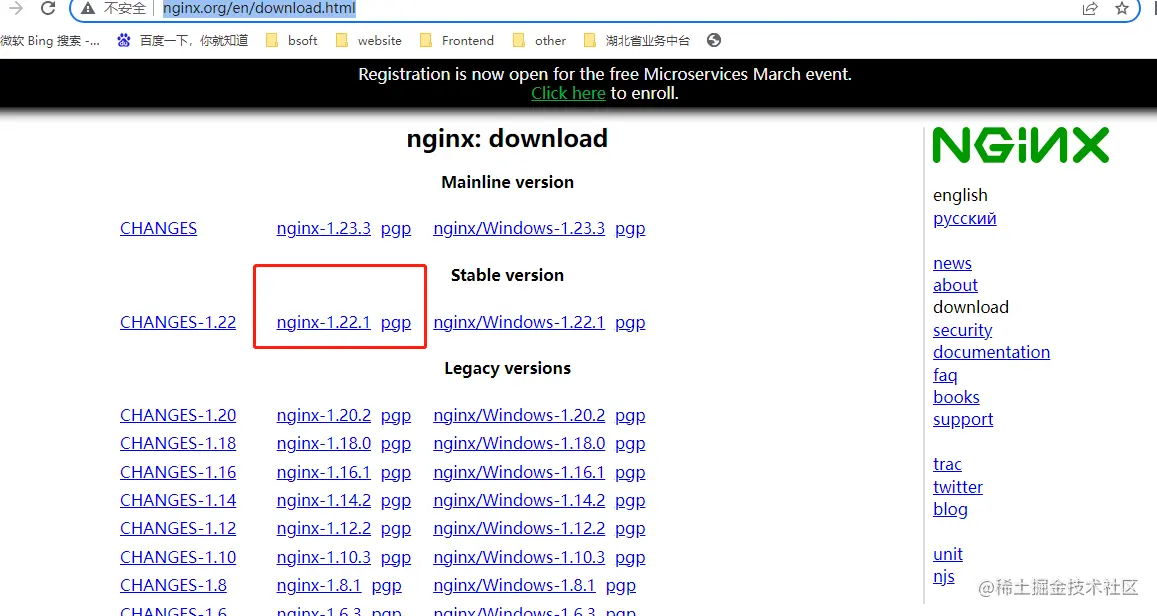
Task: Open the mainline CHANGES link
Action: [159, 229]
